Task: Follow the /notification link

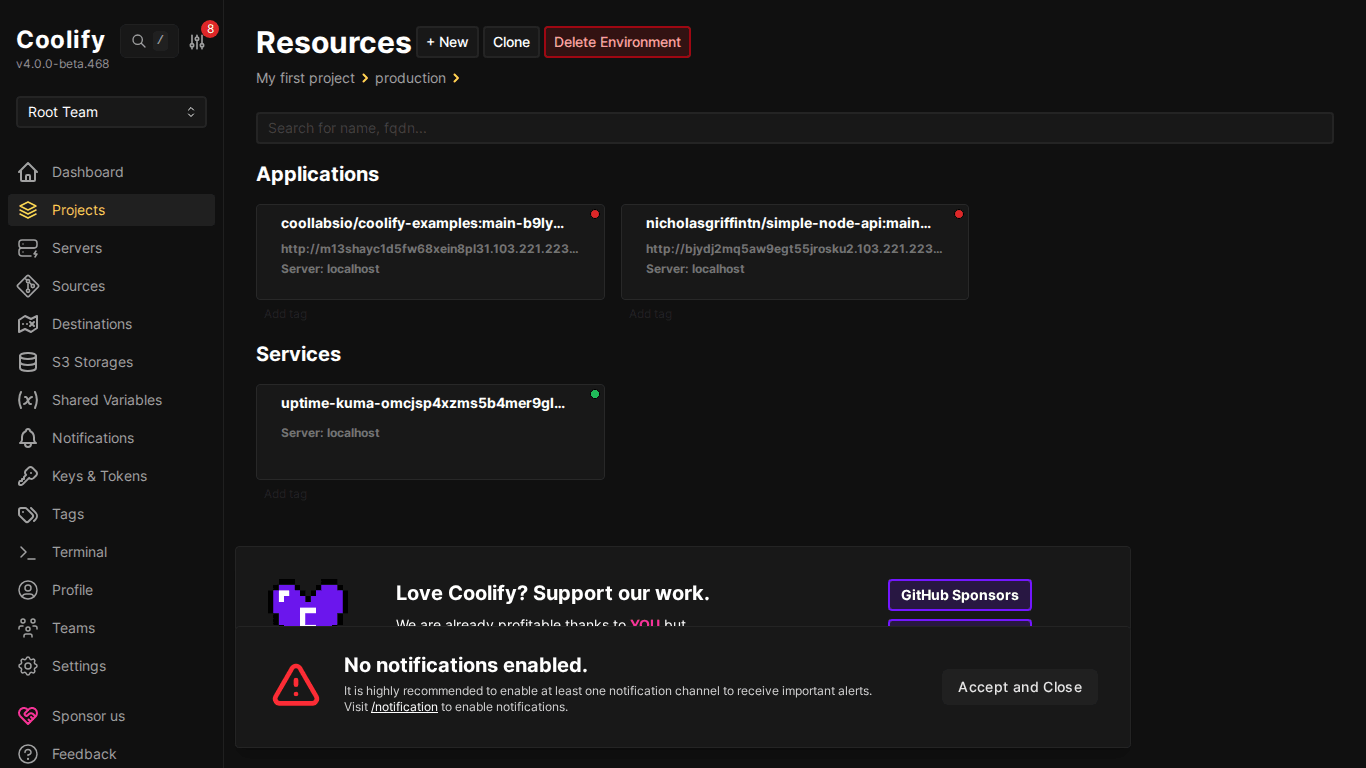Action: [404, 707]
